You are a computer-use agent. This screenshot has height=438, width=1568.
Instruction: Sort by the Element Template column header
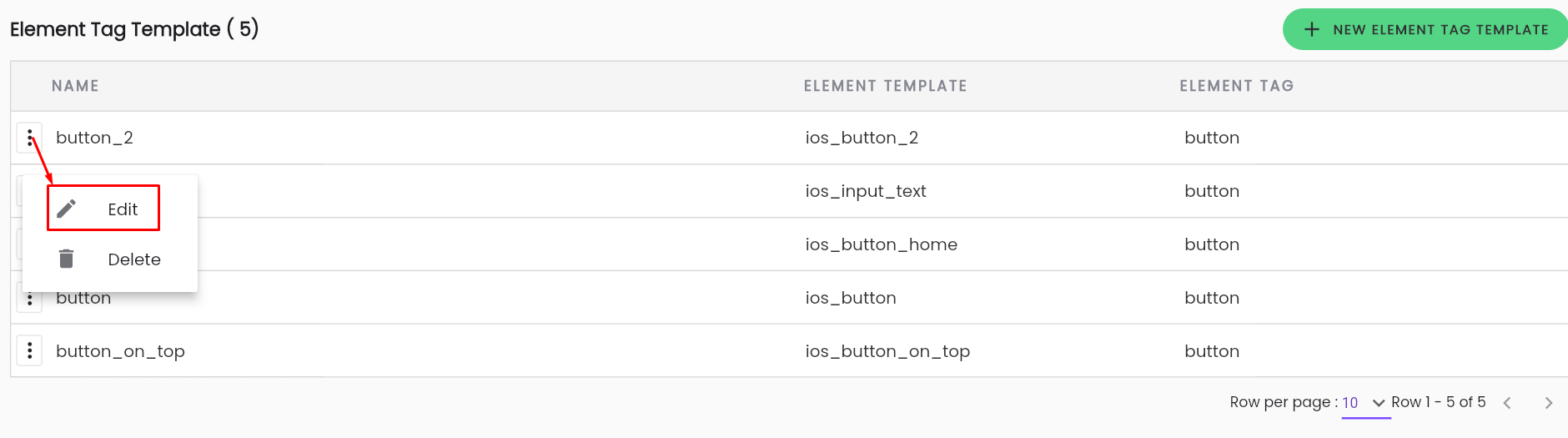pyautogui.click(x=885, y=86)
